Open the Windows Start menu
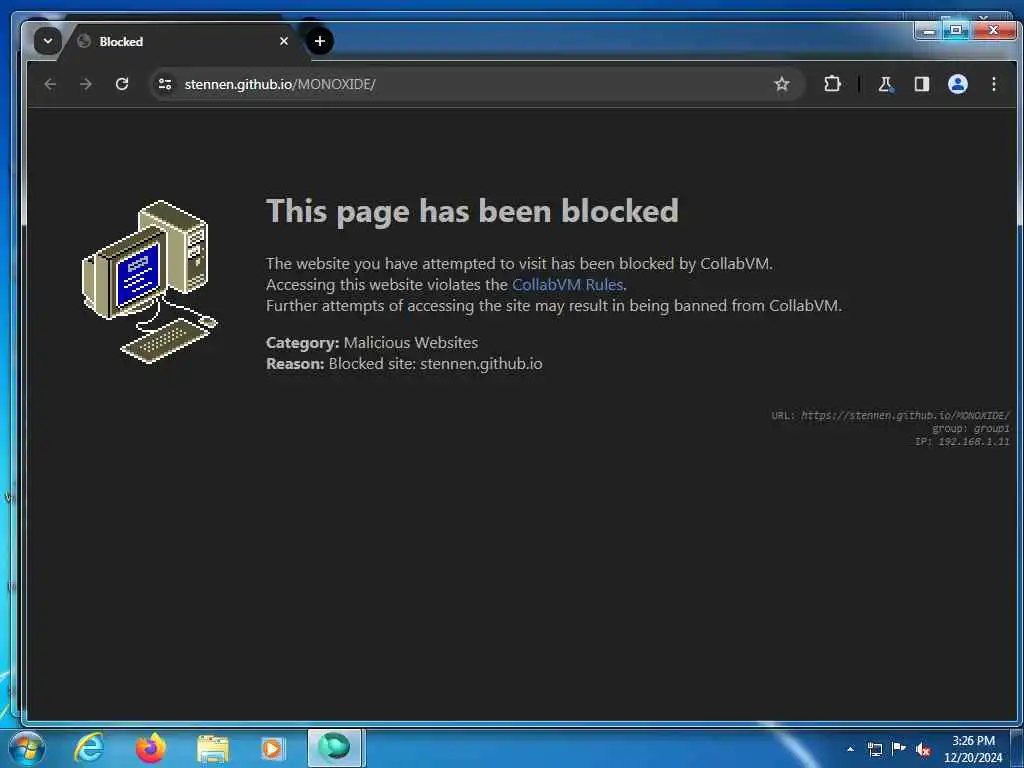The image size is (1024, 768). [27, 748]
